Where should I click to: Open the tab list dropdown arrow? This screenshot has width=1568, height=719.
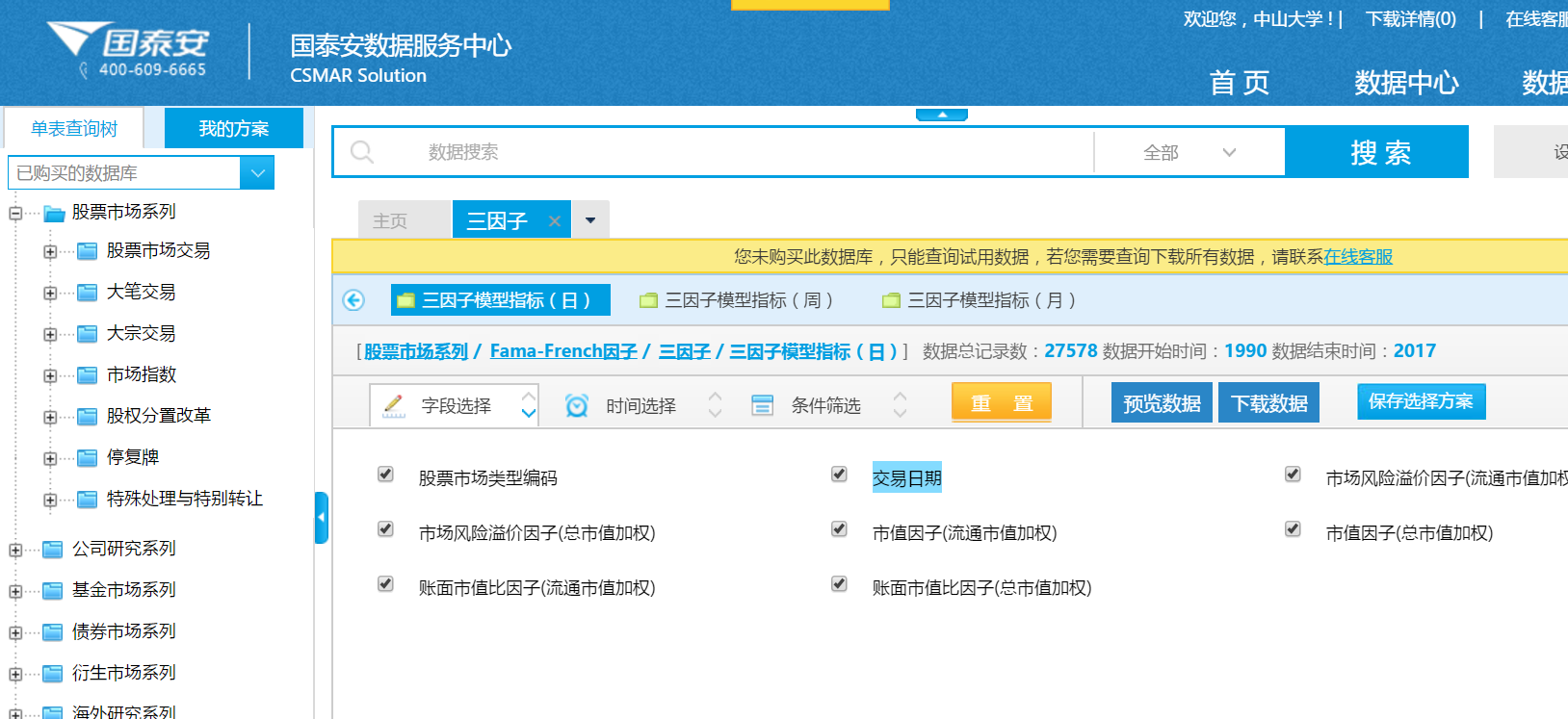[x=590, y=220]
